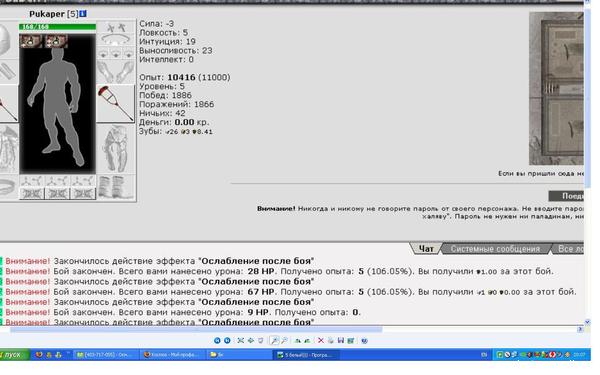600x375 pixels.
Task: Click the green HP bar 168/168
Action: point(57,27)
